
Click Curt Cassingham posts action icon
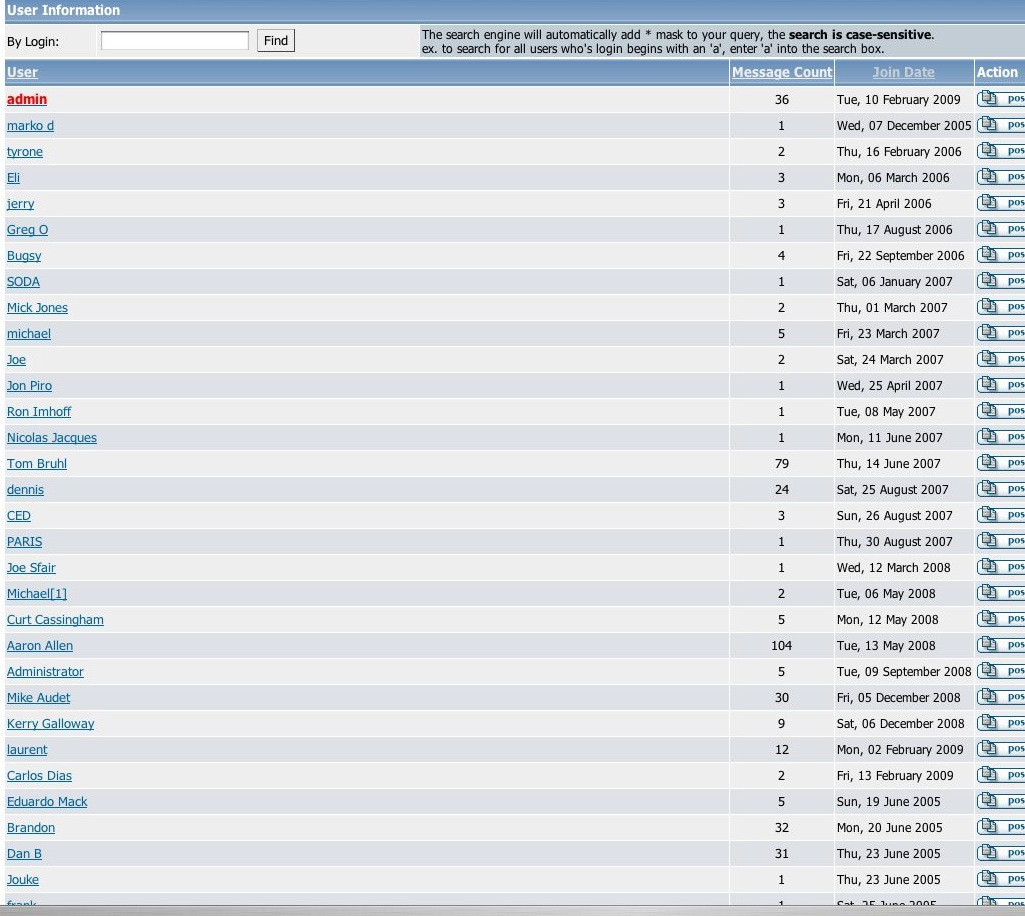[1001, 619]
